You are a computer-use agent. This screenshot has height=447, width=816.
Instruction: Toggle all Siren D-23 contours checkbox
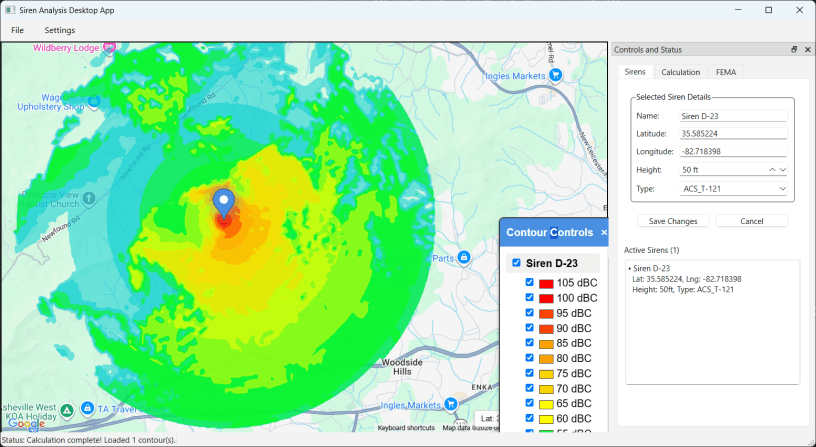(x=516, y=263)
